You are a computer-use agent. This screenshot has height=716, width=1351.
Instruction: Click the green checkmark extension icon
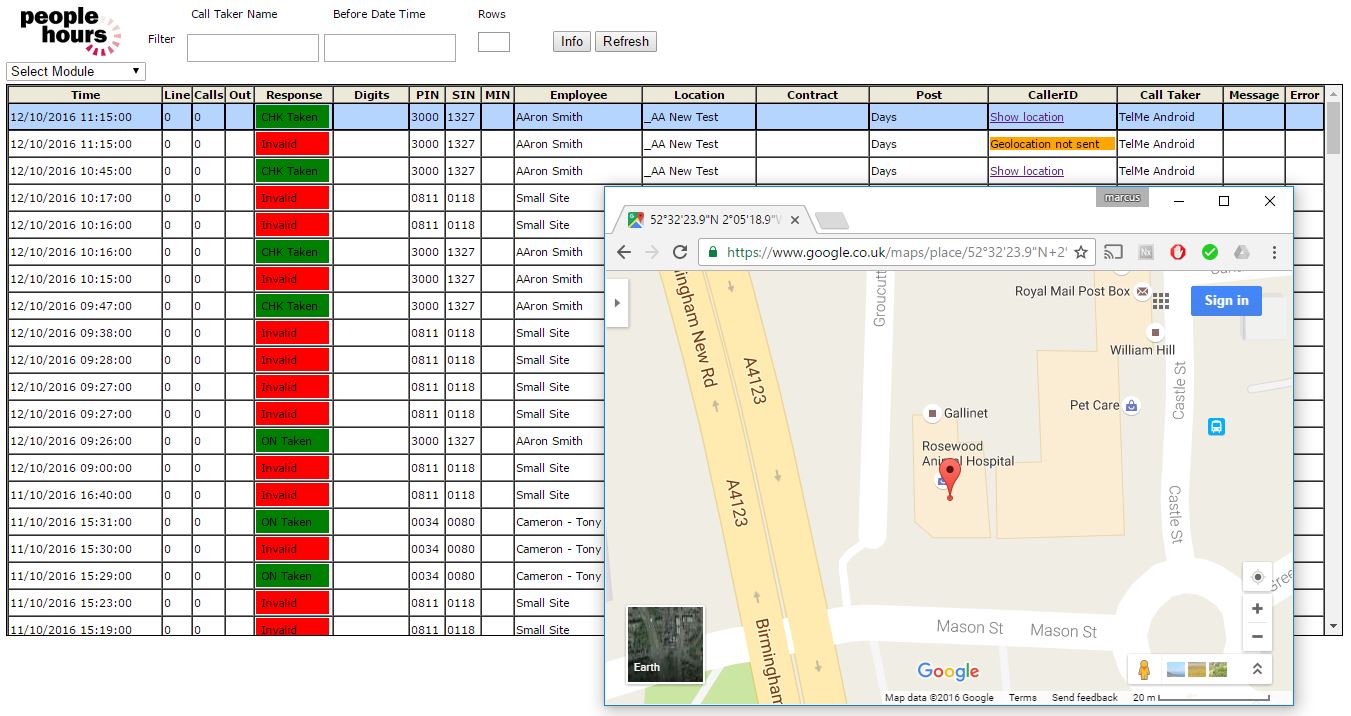pyautogui.click(x=1209, y=253)
